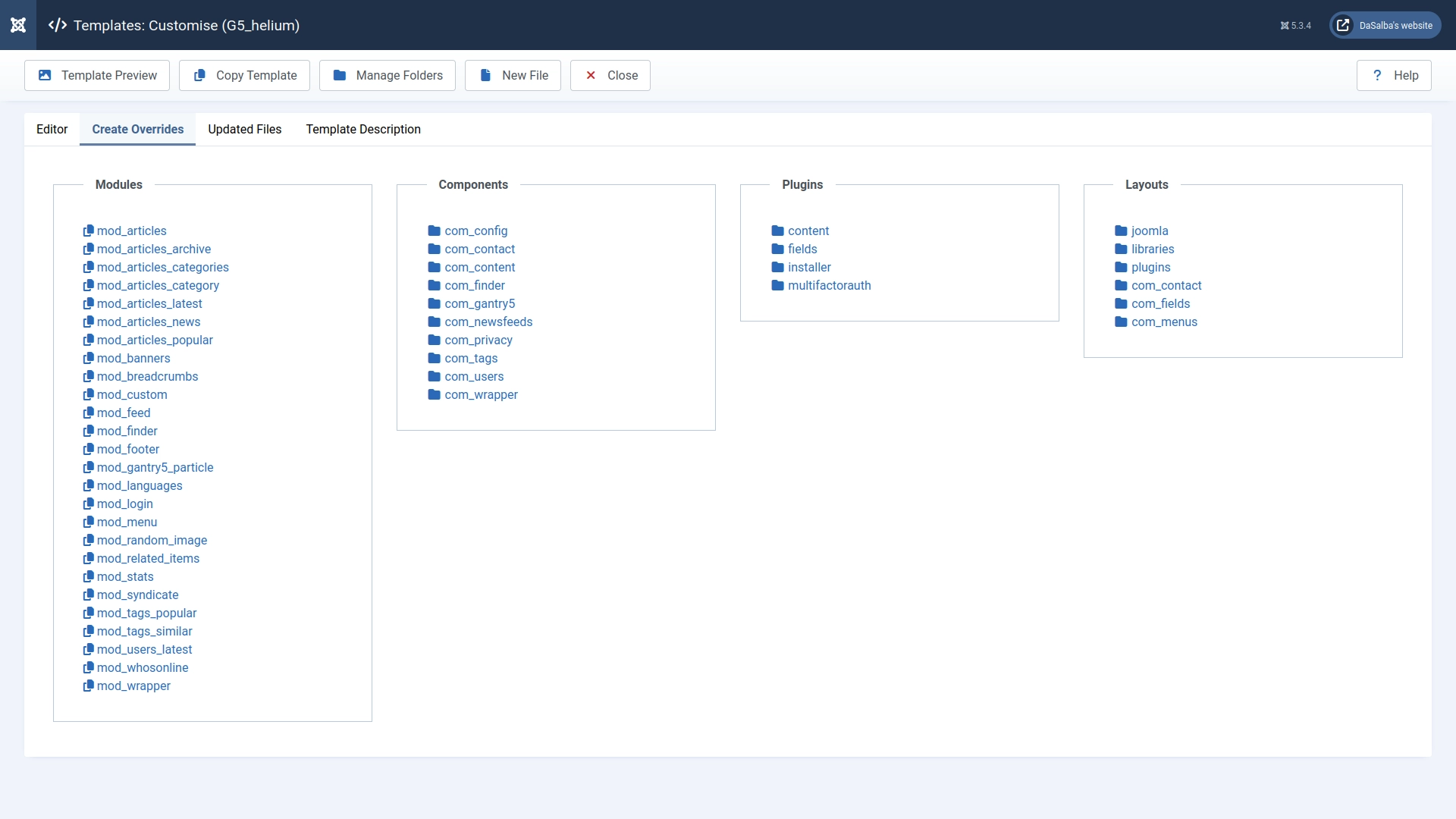1456x819 pixels.
Task: Click the file icon beside mod_banners
Action: (x=88, y=358)
